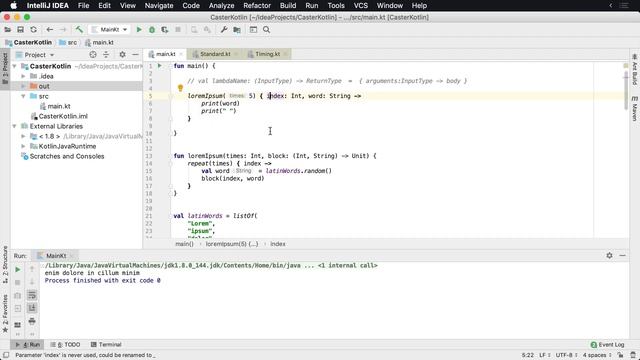Open Project Structure with the wrench icon

[224, 30]
